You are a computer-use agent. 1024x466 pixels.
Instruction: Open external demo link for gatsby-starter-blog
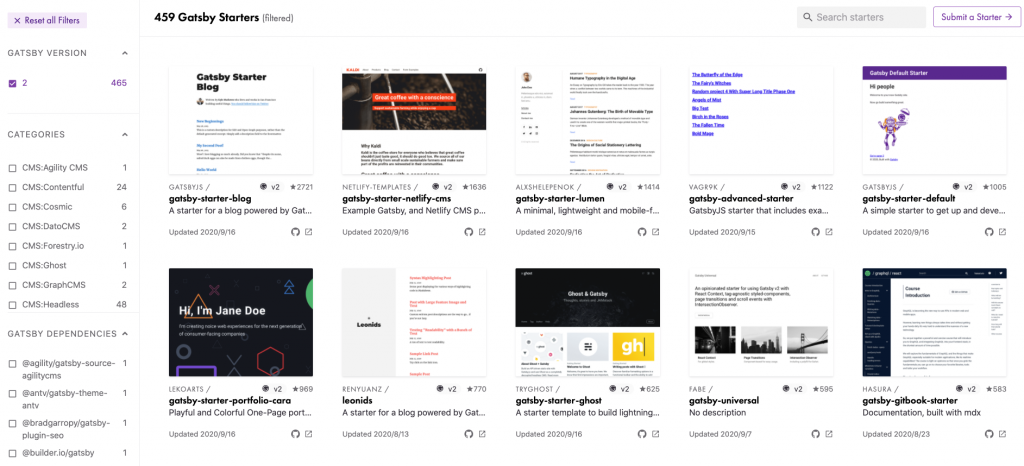pos(309,232)
